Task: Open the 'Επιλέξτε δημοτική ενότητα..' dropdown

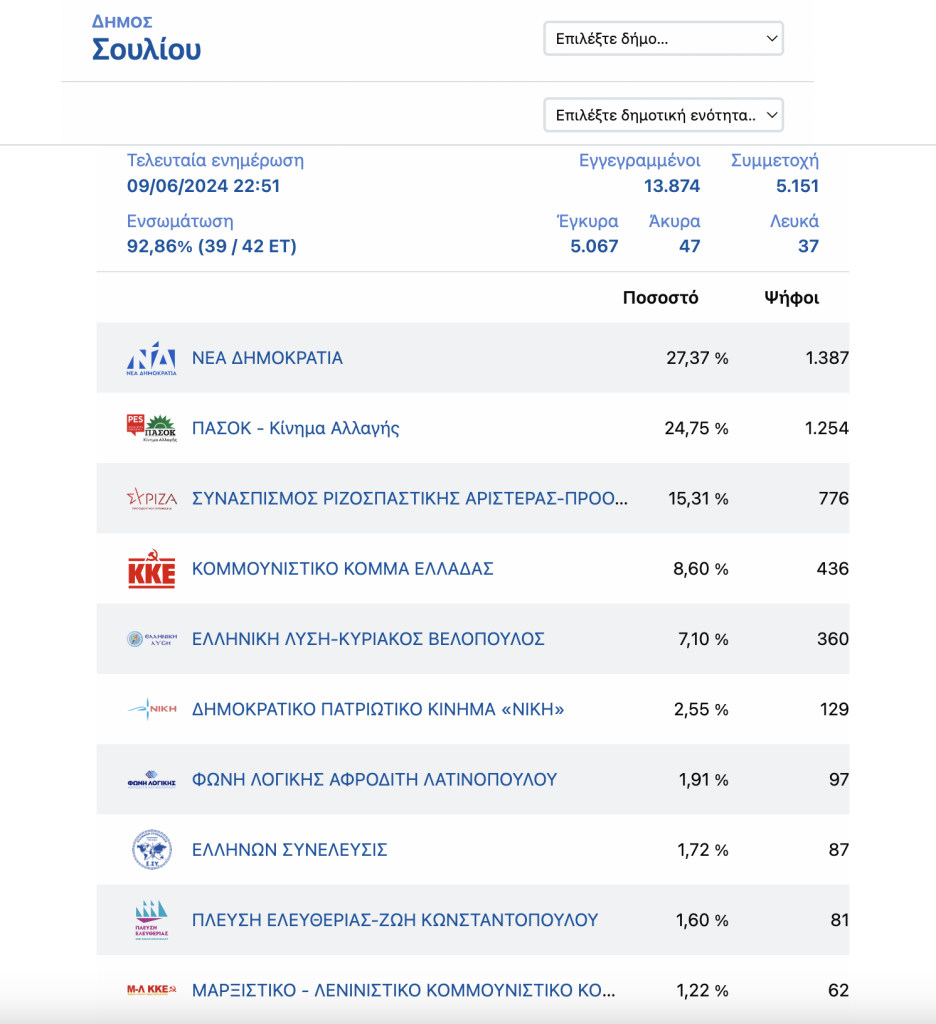Action: coord(663,115)
